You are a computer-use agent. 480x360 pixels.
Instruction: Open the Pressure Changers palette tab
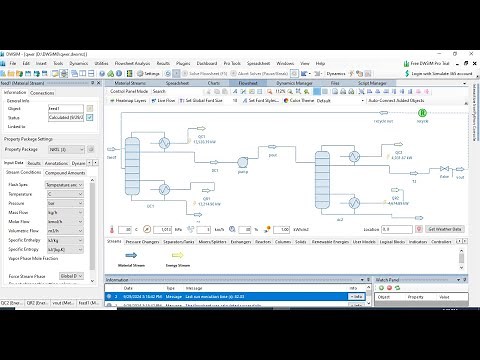tap(142, 242)
